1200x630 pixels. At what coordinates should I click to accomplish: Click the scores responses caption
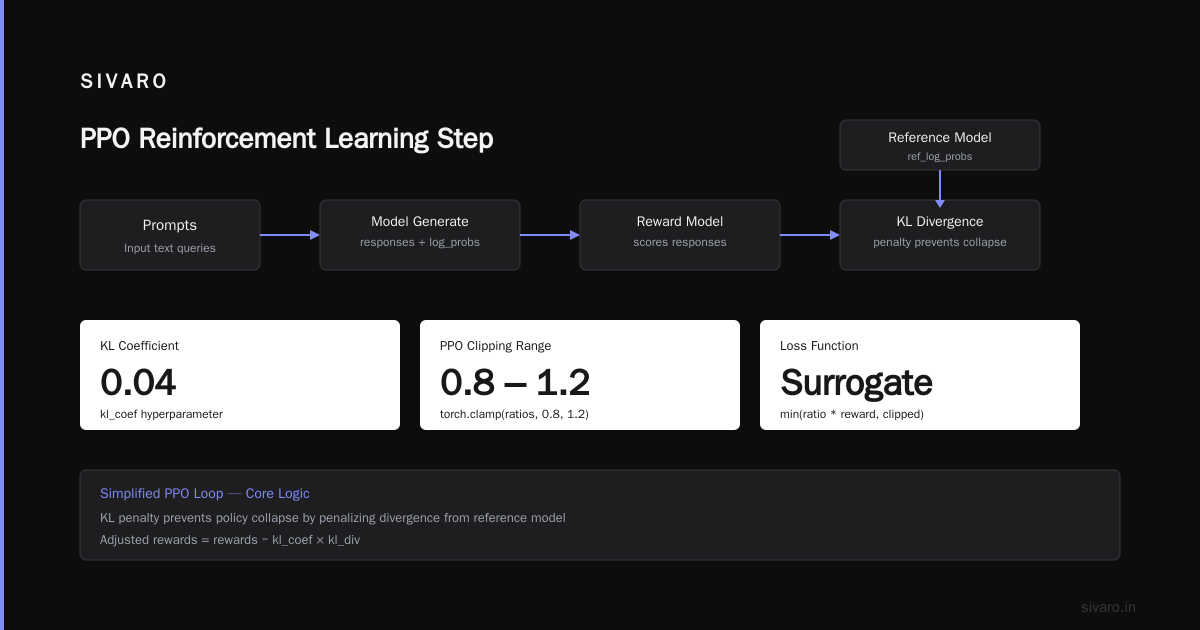(x=680, y=242)
